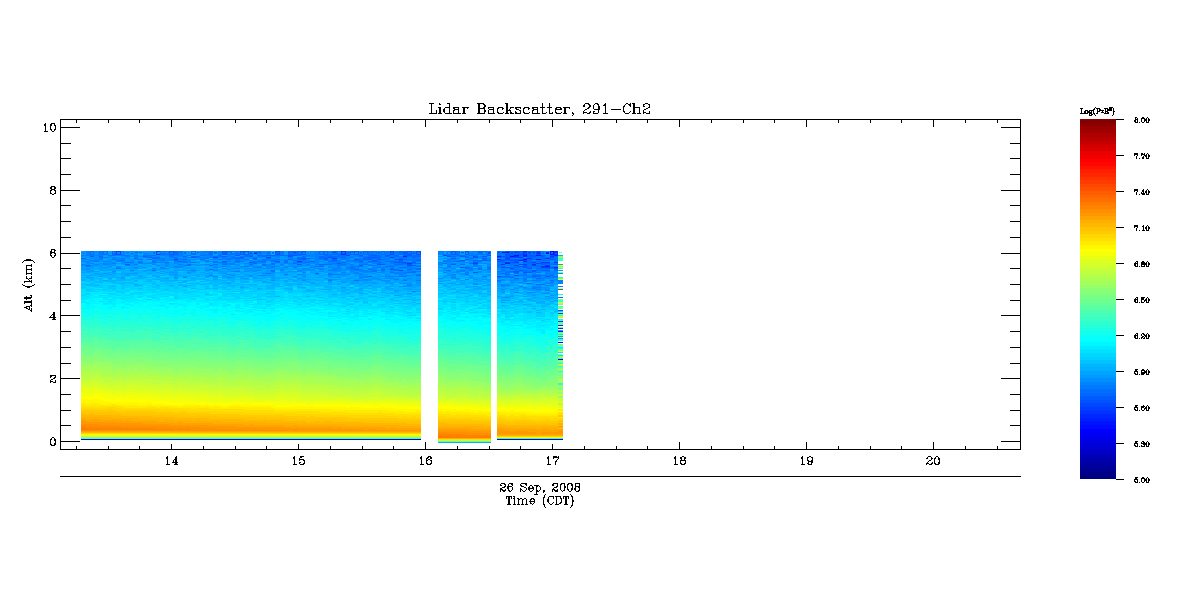The width and height of the screenshot is (1200, 600).
Task: Click the title 'Lidar Backscatter, 291-Ch2'
Action: (540, 109)
